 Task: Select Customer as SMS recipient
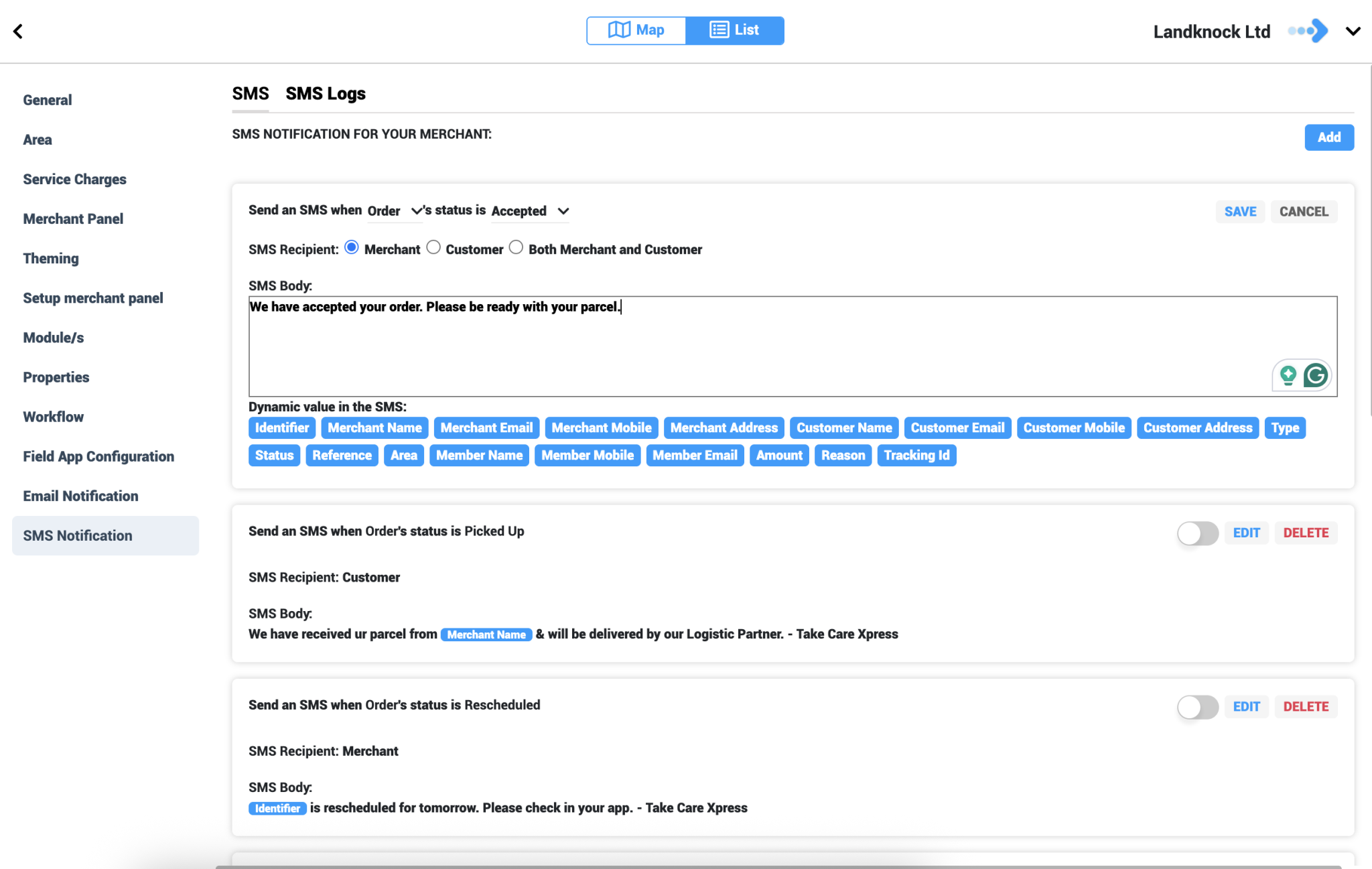434,247
